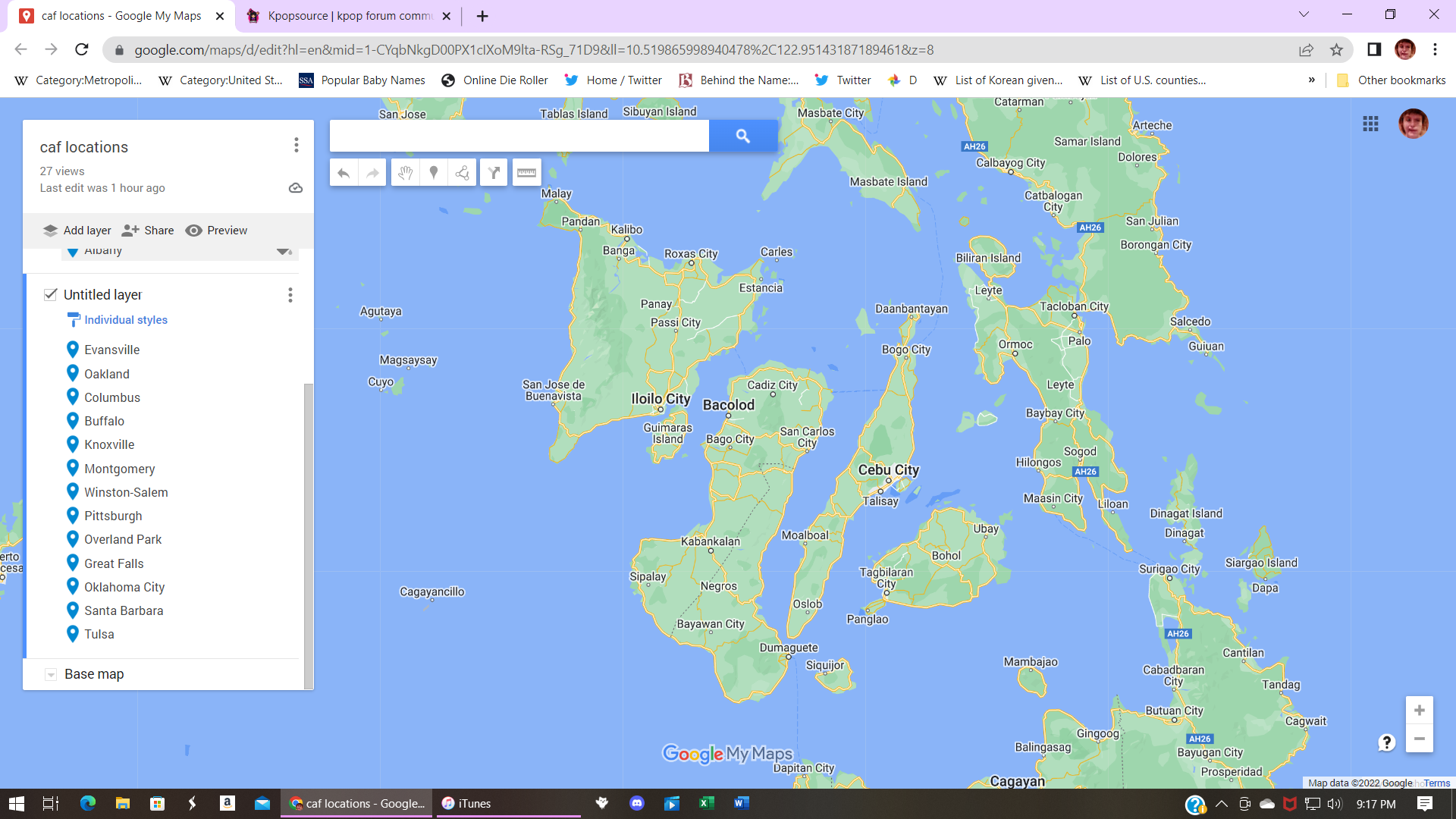Open the Chrome tab search dropdown
Image resolution: width=1456 pixels, height=819 pixels.
coord(1304,14)
